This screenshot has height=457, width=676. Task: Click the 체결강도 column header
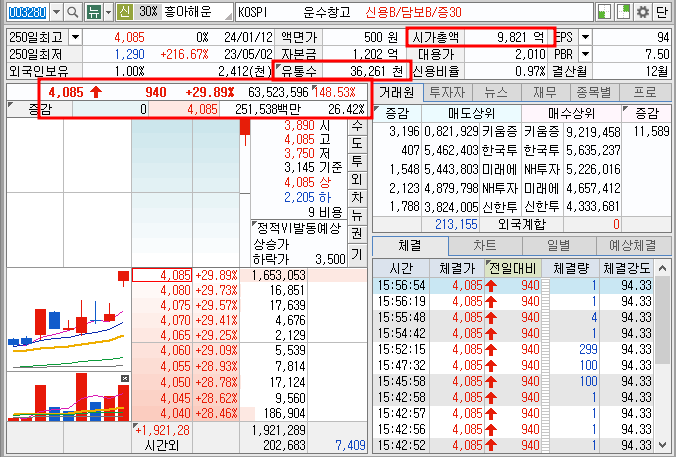[626, 269]
